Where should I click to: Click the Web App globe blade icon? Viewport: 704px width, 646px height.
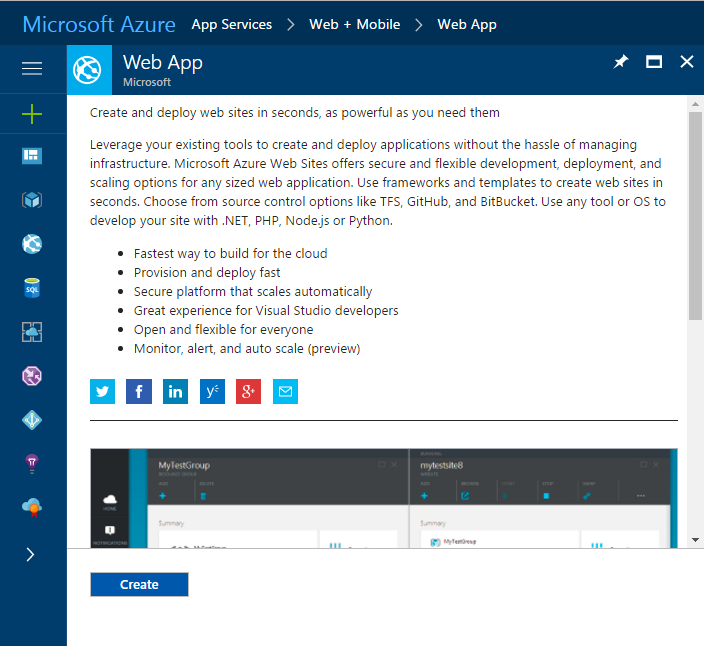point(89,70)
